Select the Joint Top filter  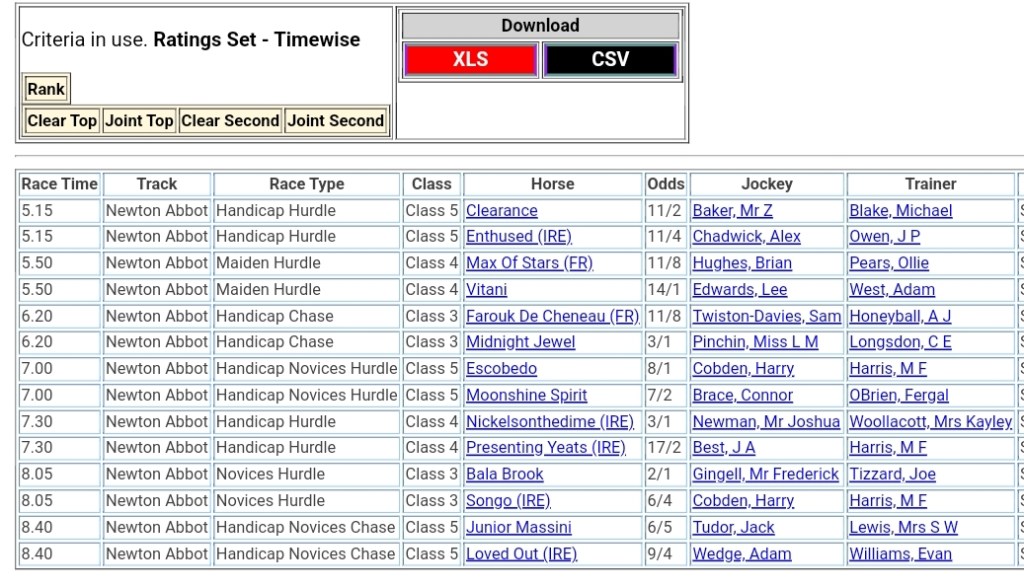tap(139, 121)
